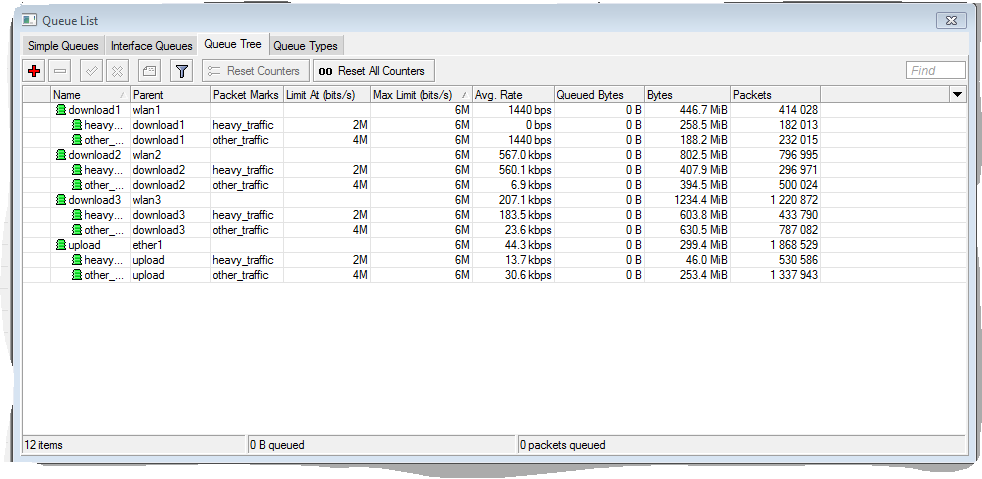This screenshot has height=479, width=982.
Task: Click bytes value 802.5 MiB
Action: [703, 155]
